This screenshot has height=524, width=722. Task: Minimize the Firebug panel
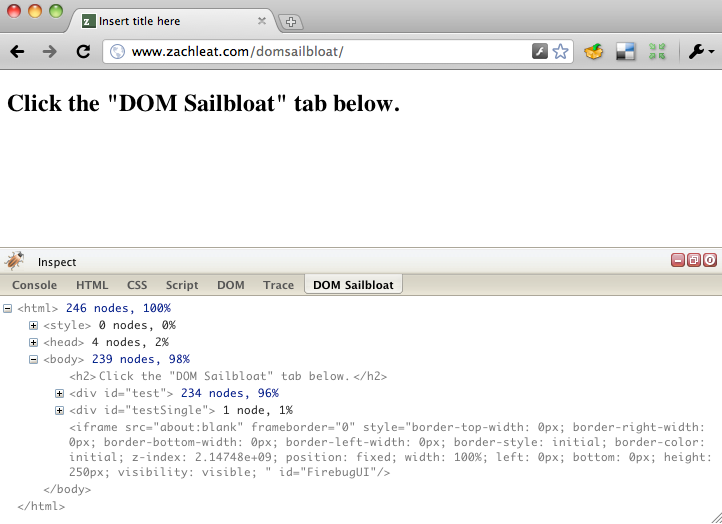click(677, 260)
